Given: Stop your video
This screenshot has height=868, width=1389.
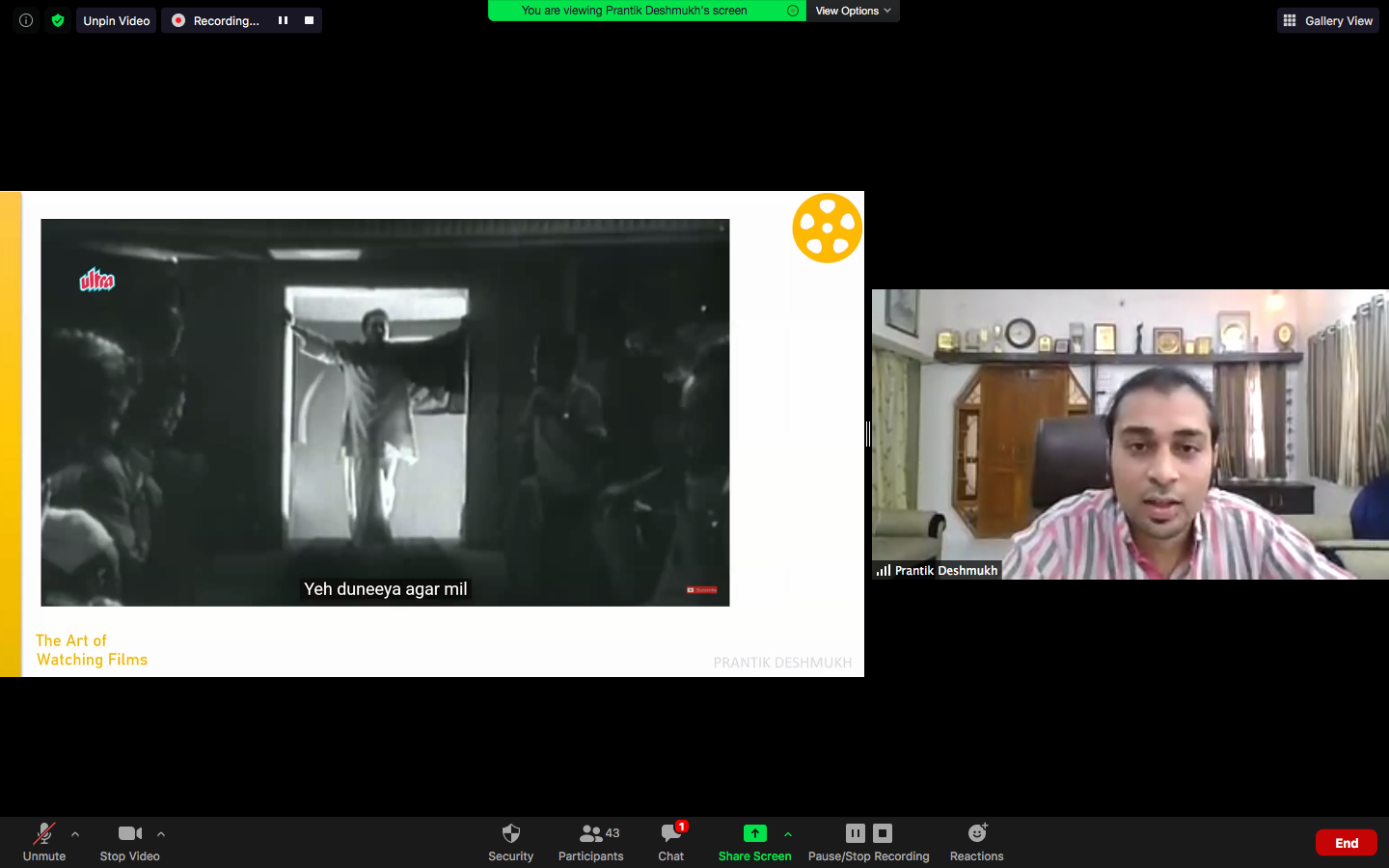Looking at the screenshot, I should (x=129, y=841).
